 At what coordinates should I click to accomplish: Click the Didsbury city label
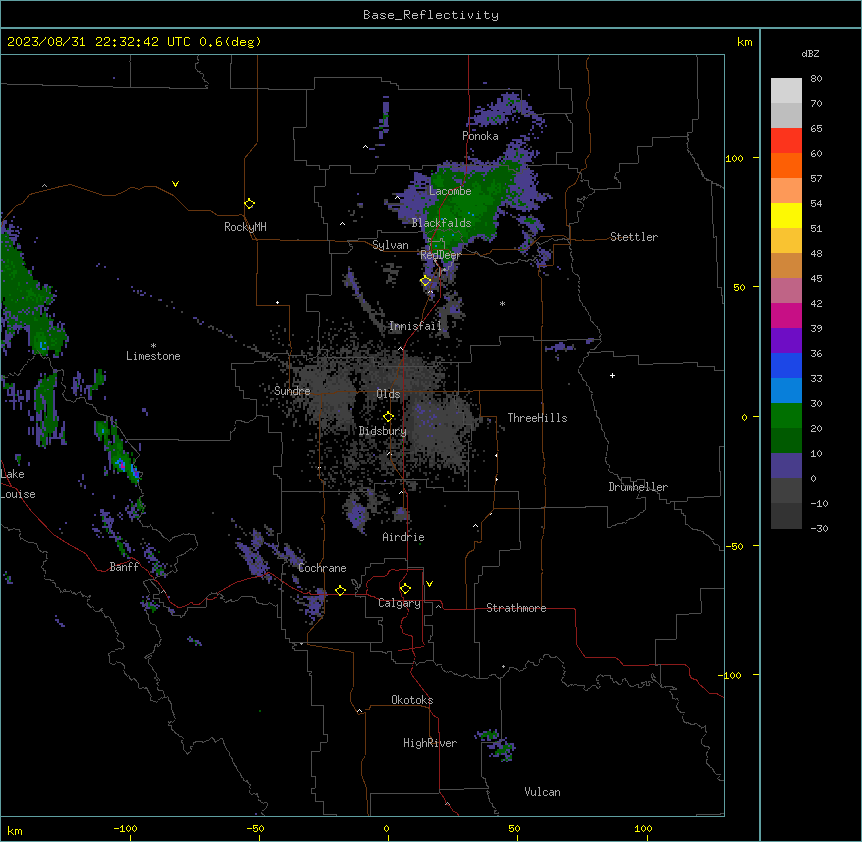pos(383,431)
